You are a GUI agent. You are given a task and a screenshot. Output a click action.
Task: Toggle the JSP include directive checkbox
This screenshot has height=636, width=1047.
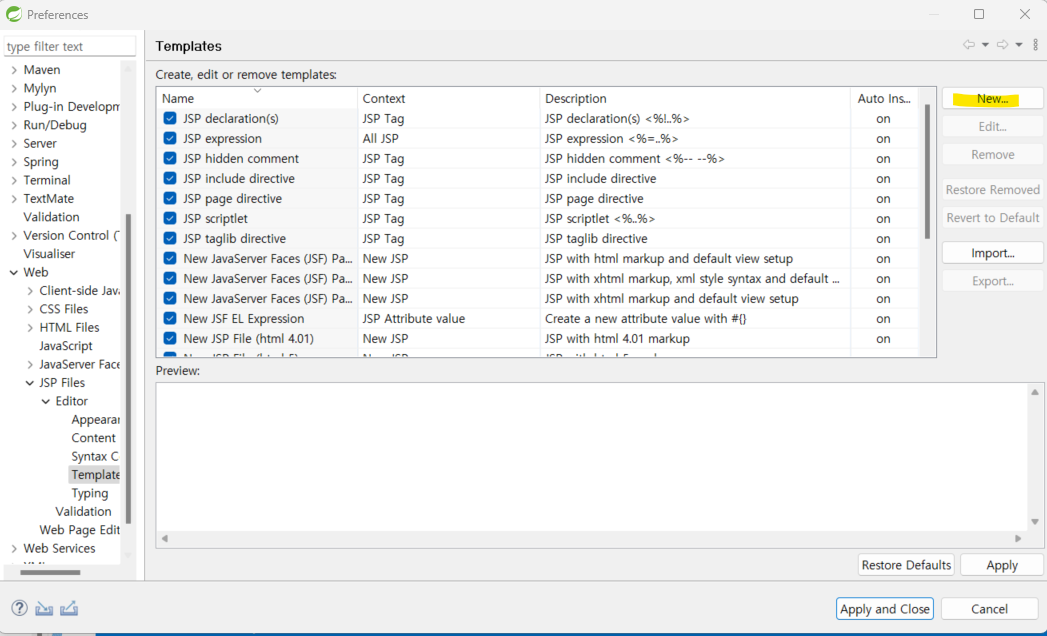pyautogui.click(x=170, y=178)
